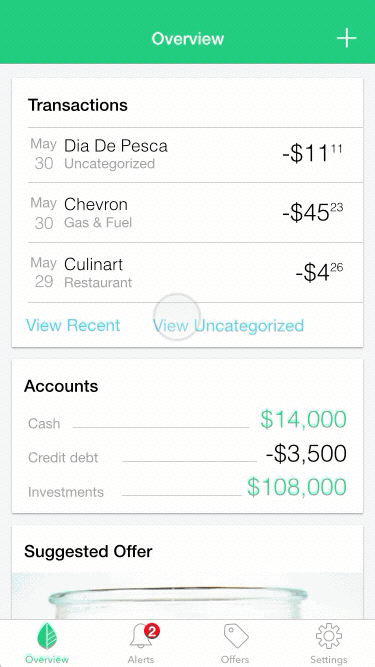Open the Alerts bell icon
Screen dimensions: 375x667
[141, 637]
